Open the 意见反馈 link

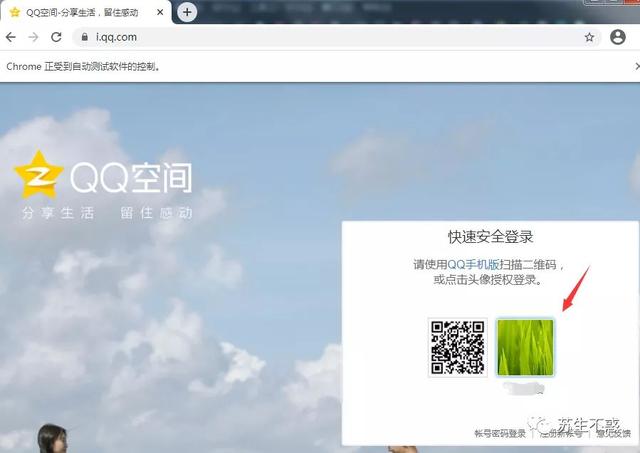coord(613,433)
